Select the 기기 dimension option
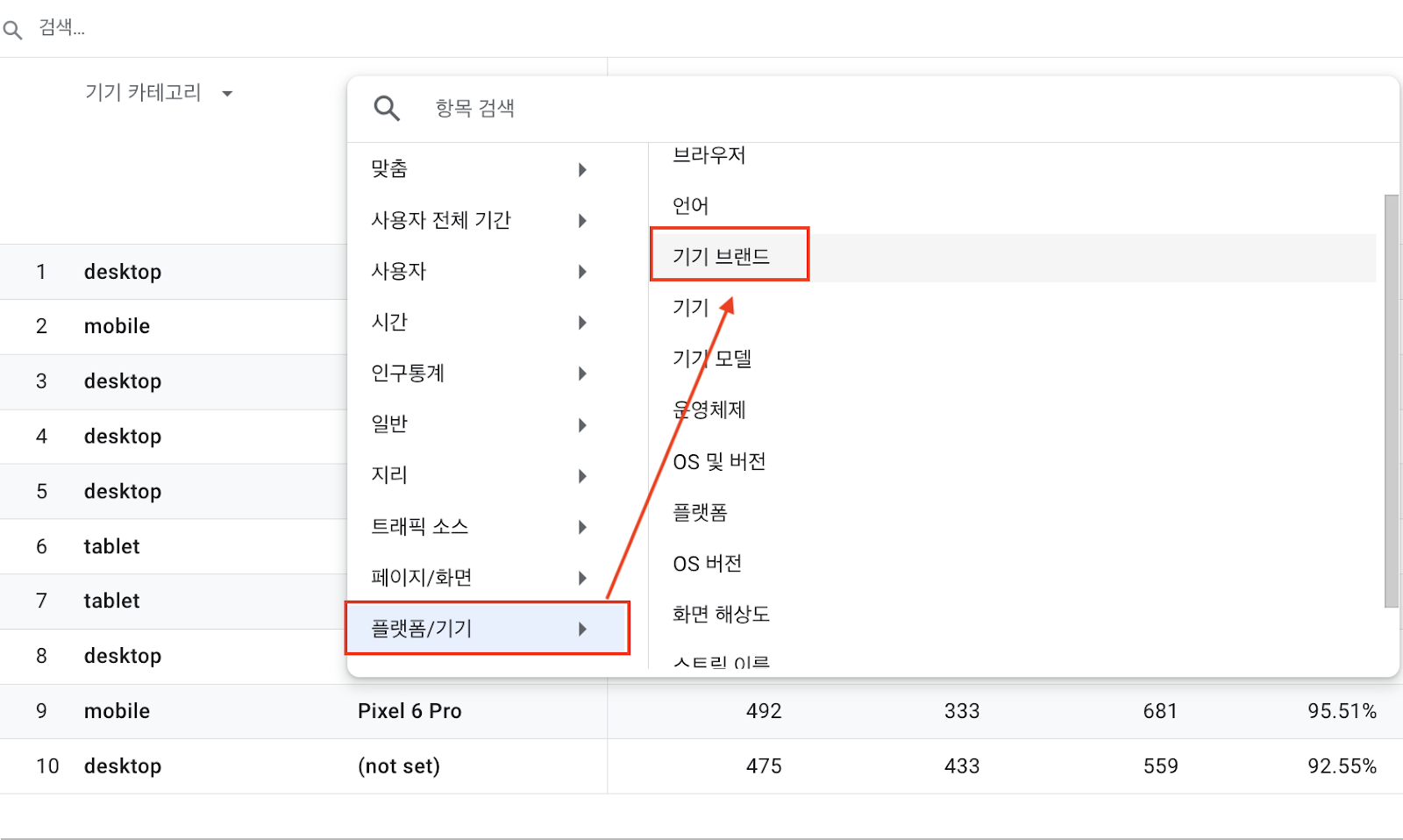The height and width of the screenshot is (840, 1403). pos(690,308)
